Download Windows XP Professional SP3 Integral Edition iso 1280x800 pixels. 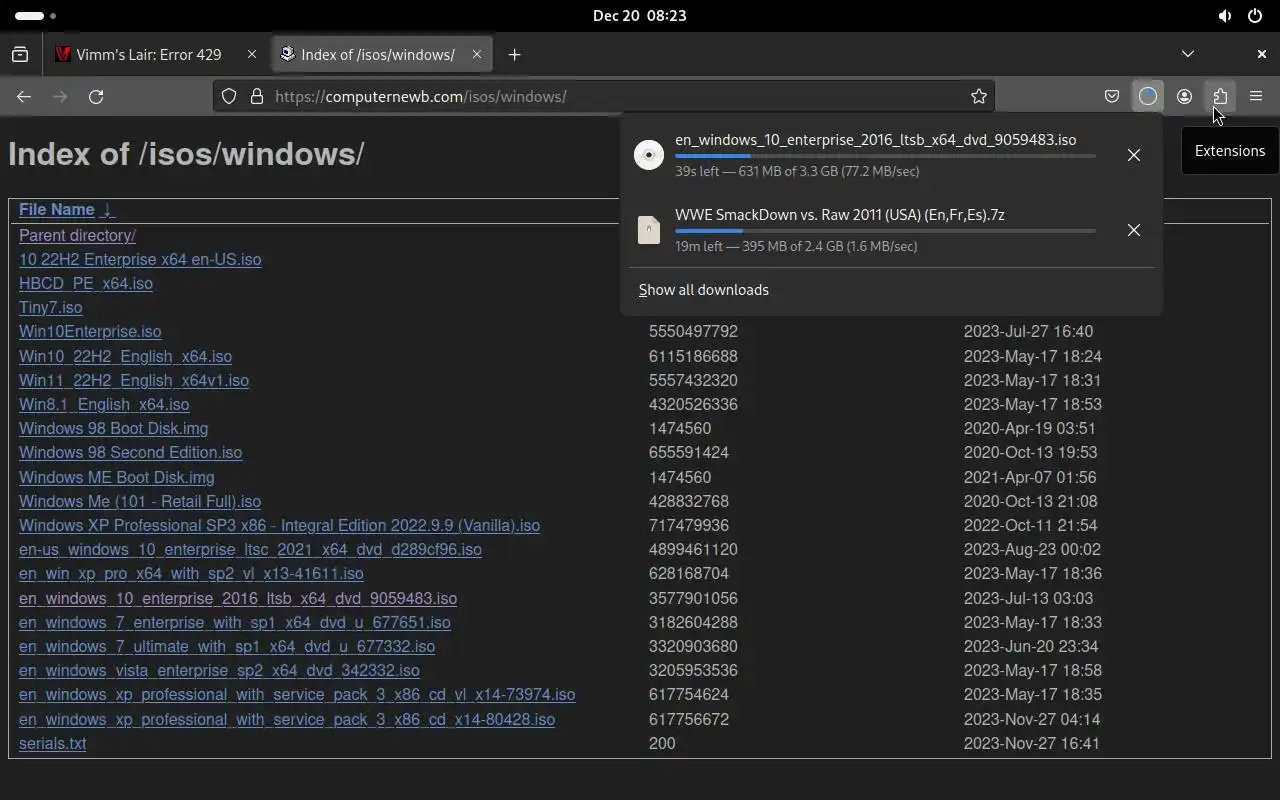pyautogui.click(x=279, y=526)
